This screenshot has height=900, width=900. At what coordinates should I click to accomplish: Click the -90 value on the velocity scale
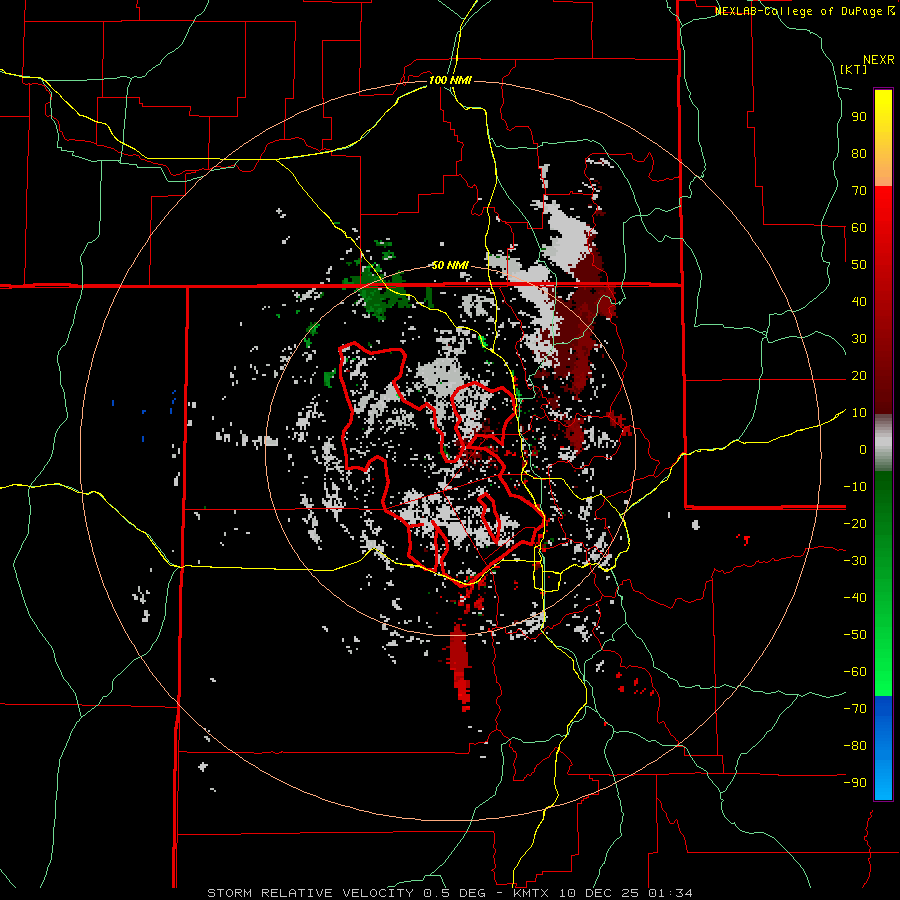coord(855,783)
